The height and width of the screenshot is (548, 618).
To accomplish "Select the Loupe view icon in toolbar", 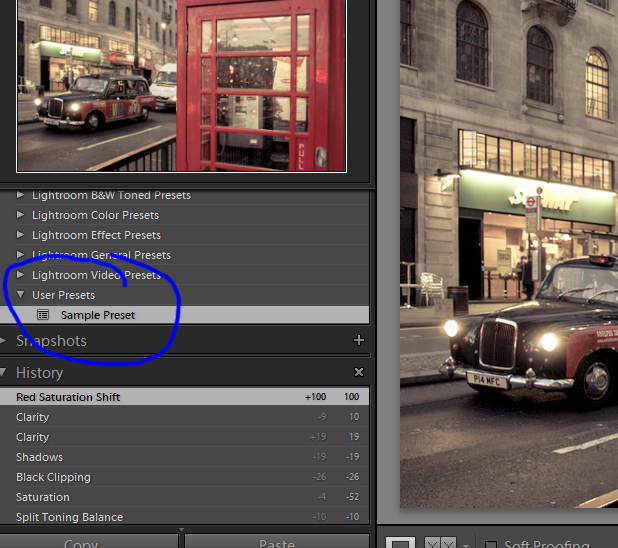I will [x=401, y=543].
